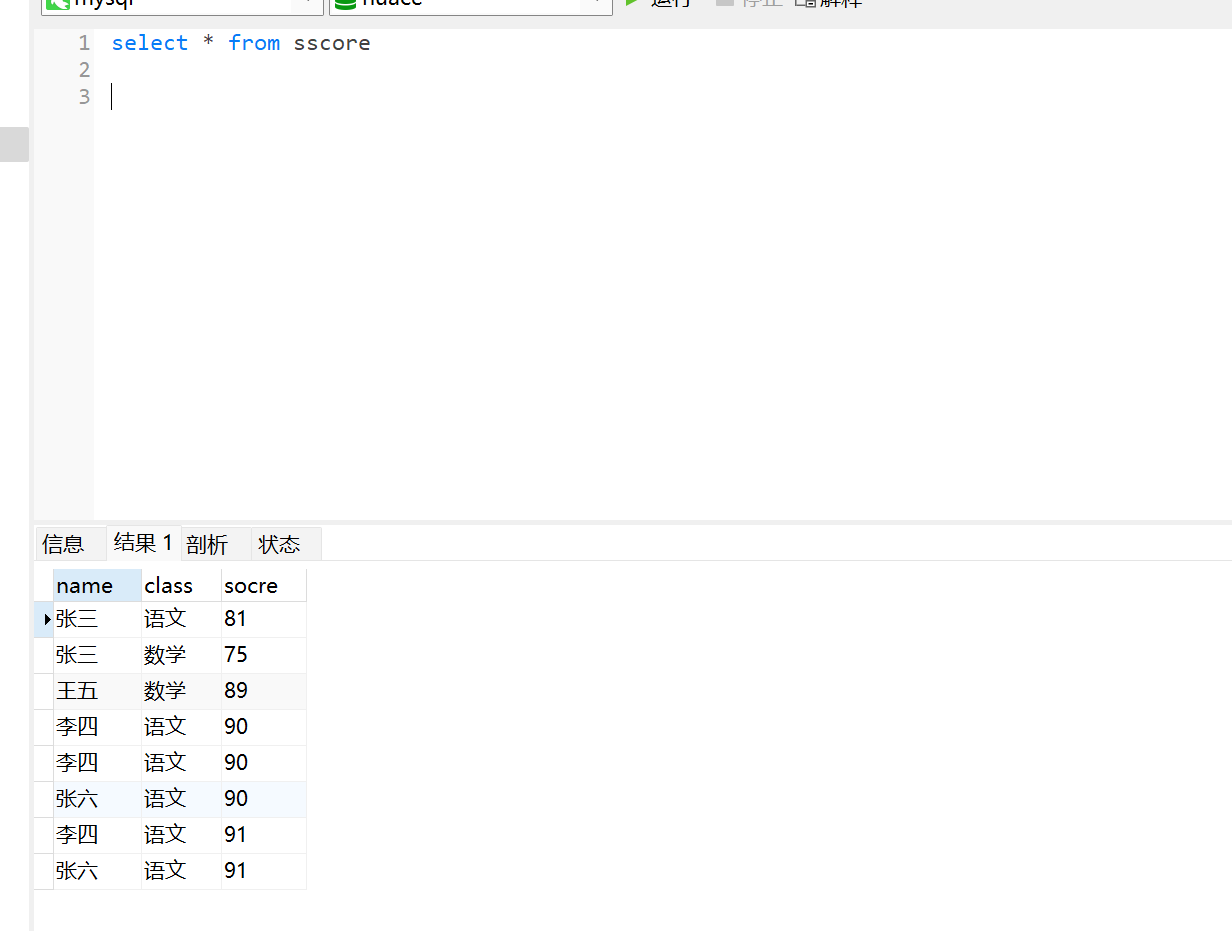This screenshot has height=931, width=1232.
Task: Click line number 3 in the gutter
Action: (x=84, y=97)
